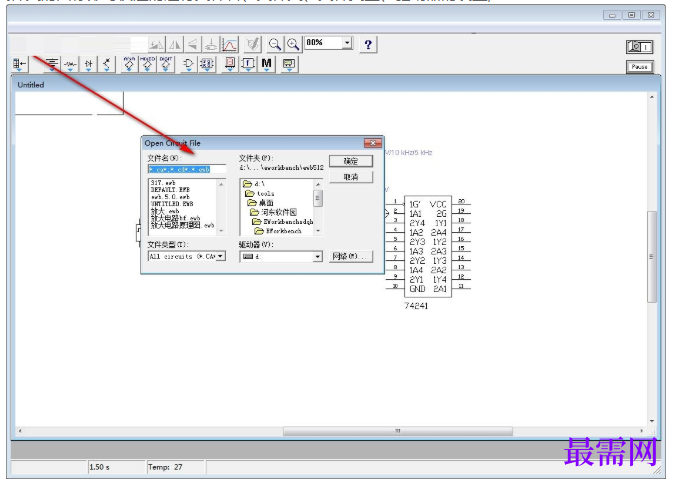Screen dimensions: 676x483
Task: Open the Miscellaneous 'M' parts bin
Action: [x=266, y=64]
